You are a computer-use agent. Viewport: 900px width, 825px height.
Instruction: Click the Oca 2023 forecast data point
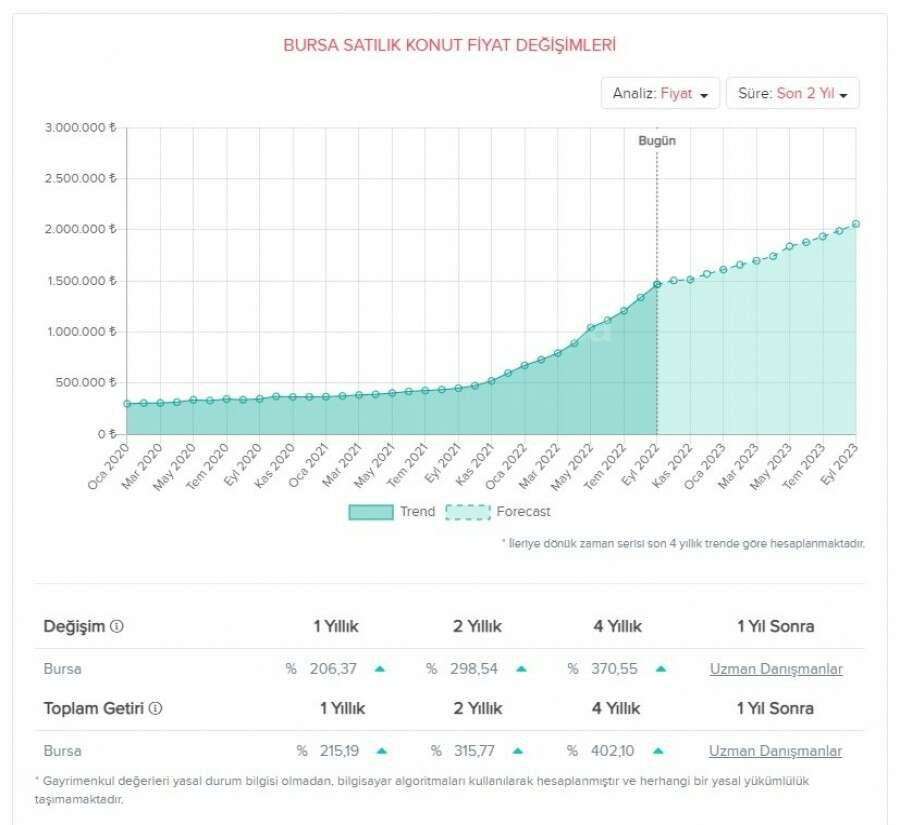click(723, 269)
